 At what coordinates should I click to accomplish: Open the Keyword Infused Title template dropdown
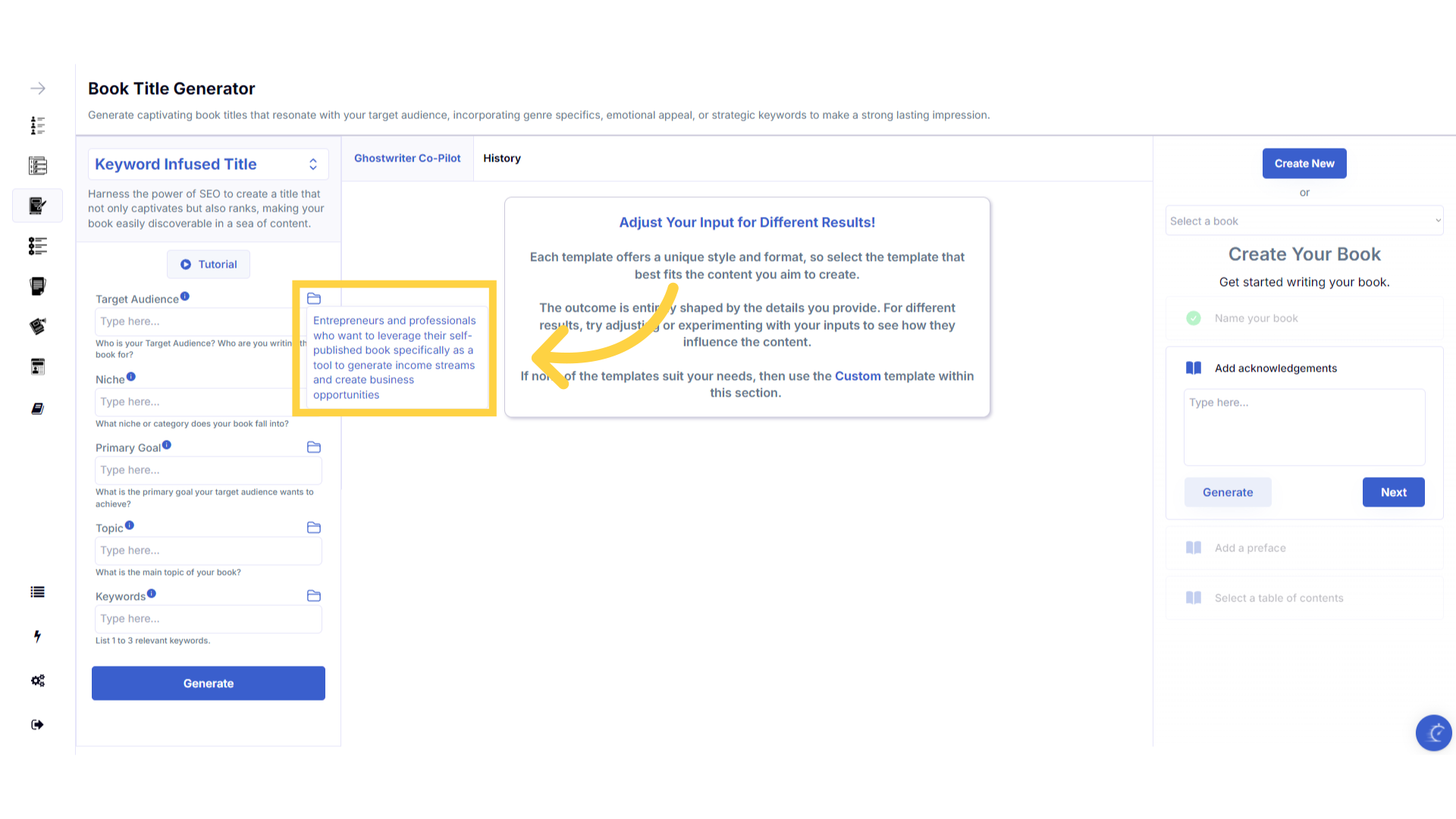pos(209,165)
